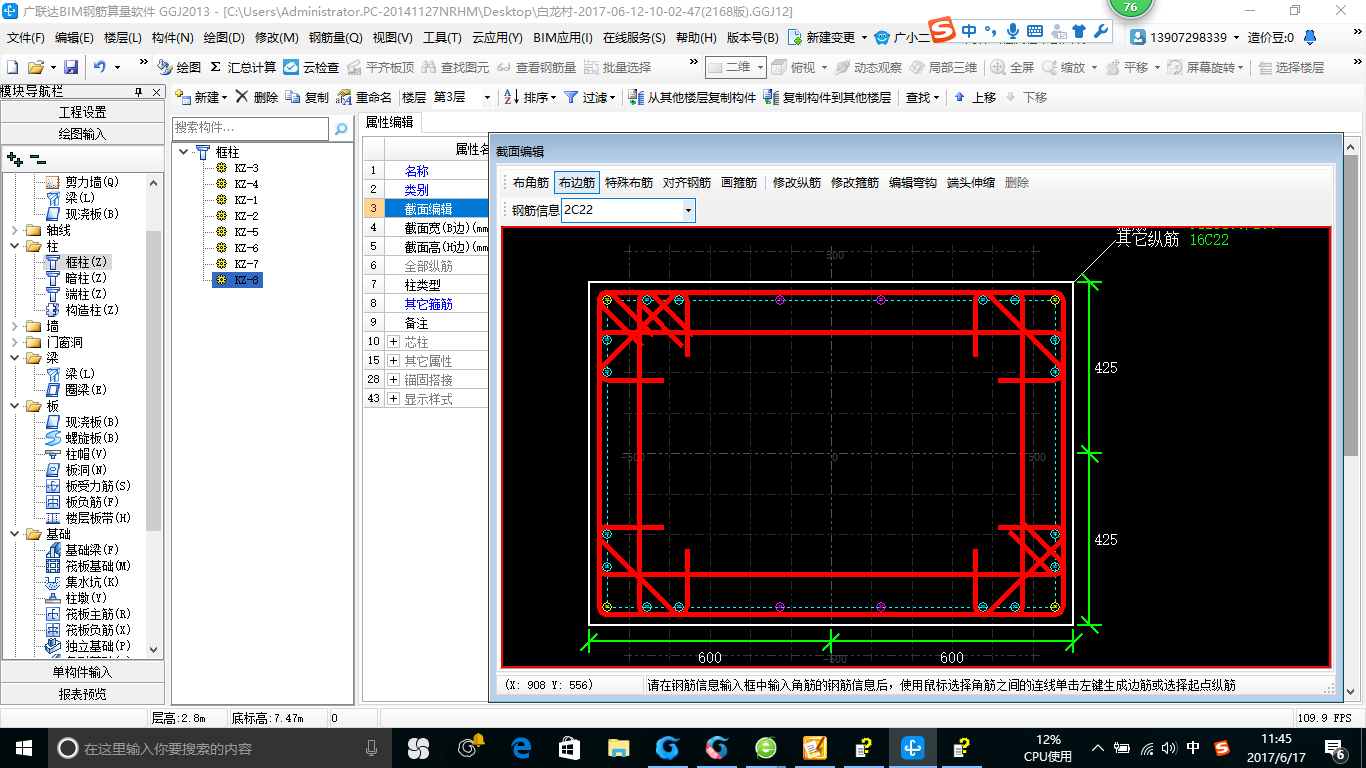Open the 排序 sort dropdown

[529, 97]
